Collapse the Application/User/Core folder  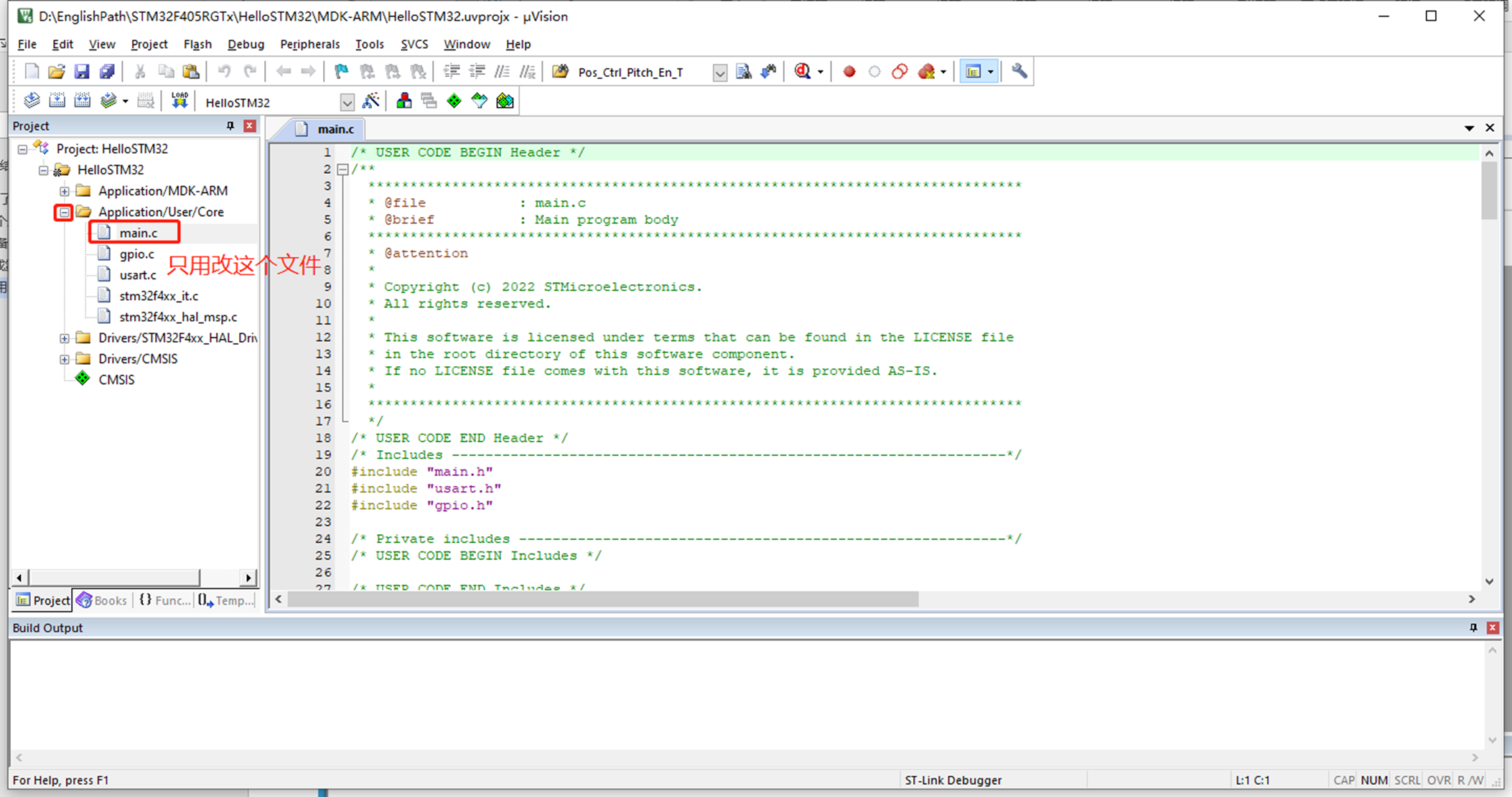[x=65, y=212]
